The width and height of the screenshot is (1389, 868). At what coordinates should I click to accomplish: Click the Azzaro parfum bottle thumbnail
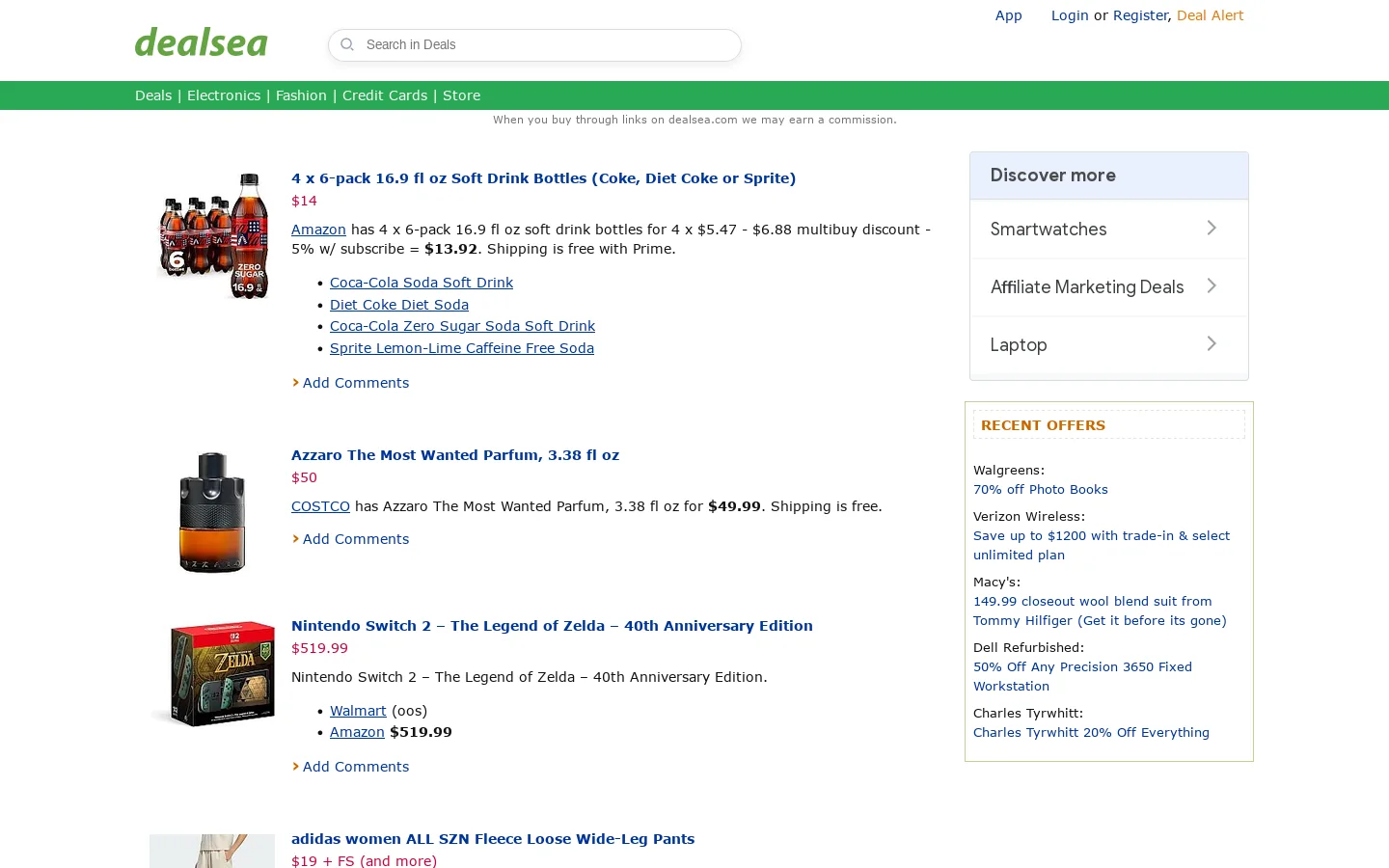[212, 512]
